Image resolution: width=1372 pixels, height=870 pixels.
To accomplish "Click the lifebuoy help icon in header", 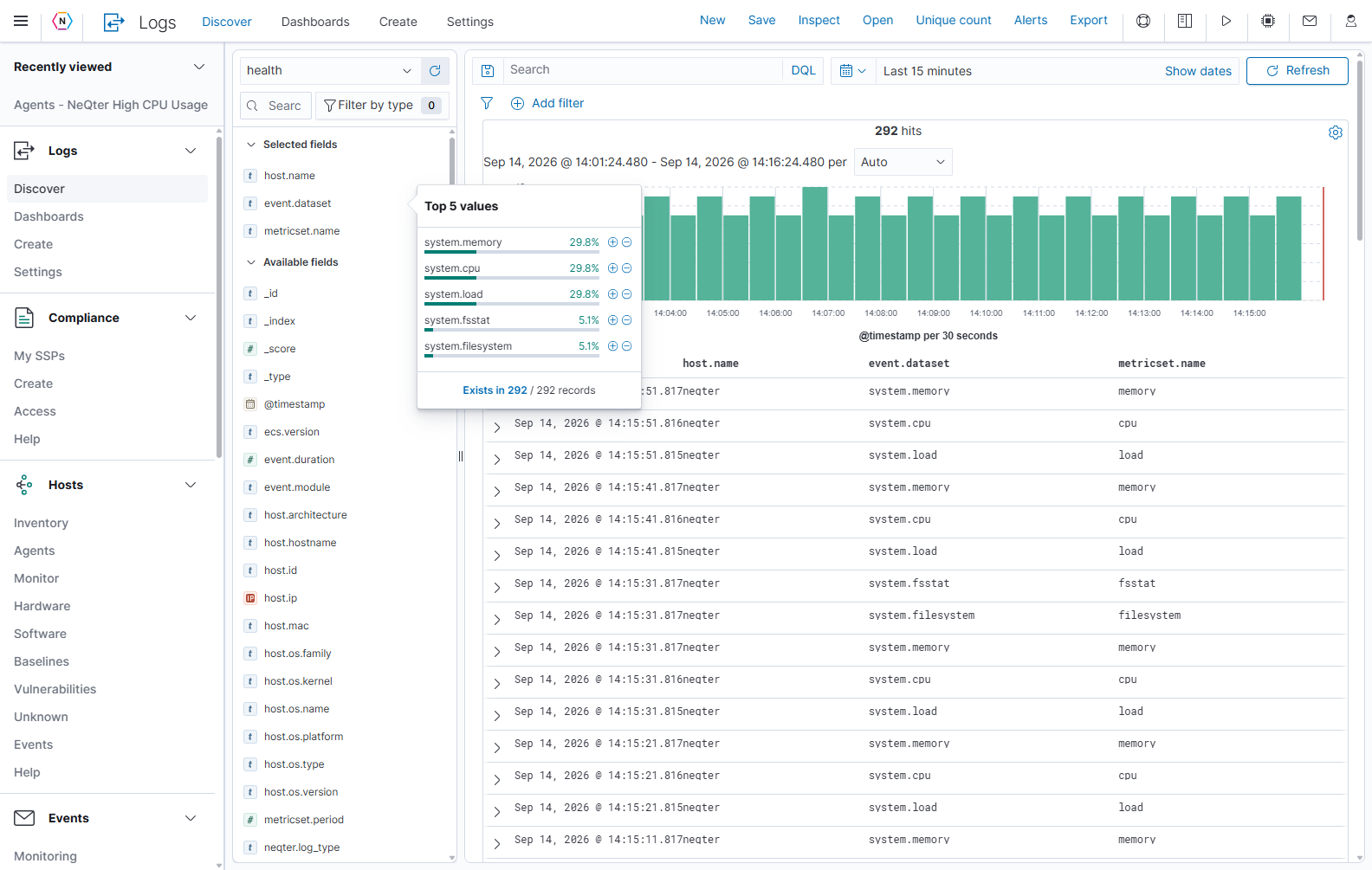I will pos(1143,21).
